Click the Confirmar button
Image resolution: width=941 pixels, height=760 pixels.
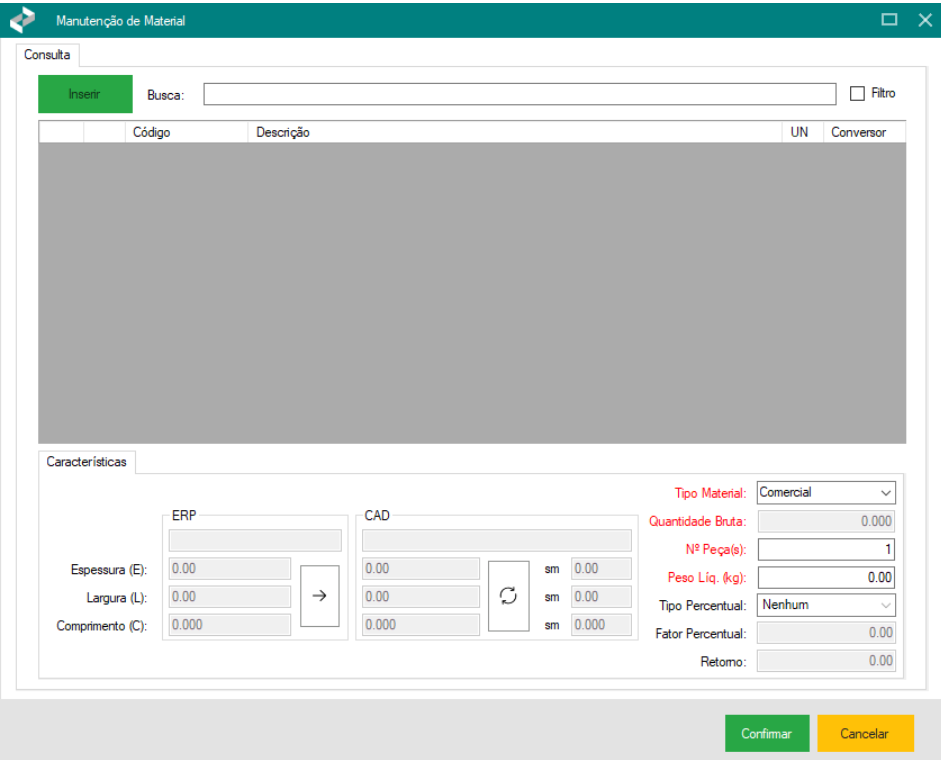766,733
